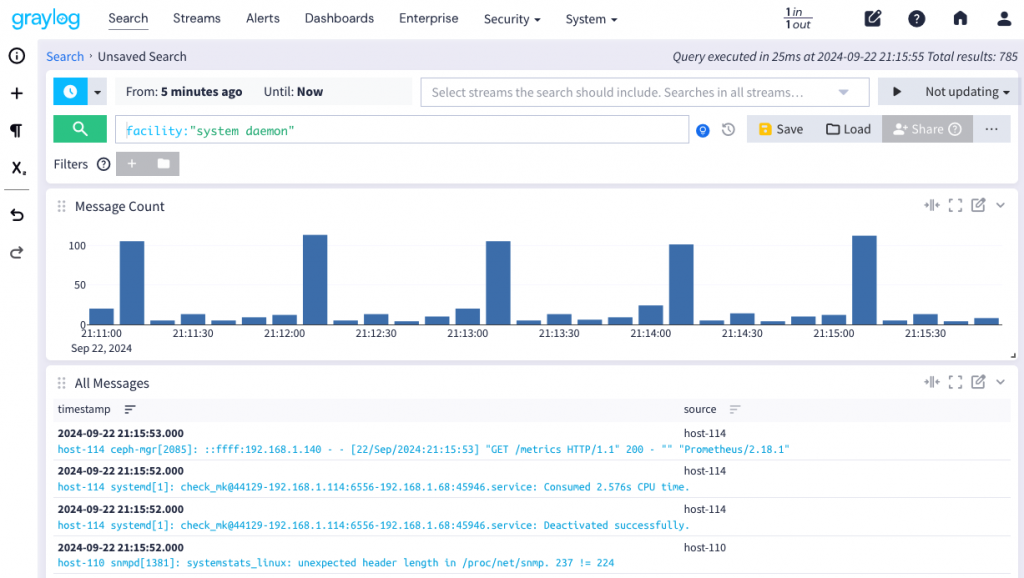This screenshot has width=1024, height=578.
Task: Click the host-110 source value
Action: pos(705,547)
